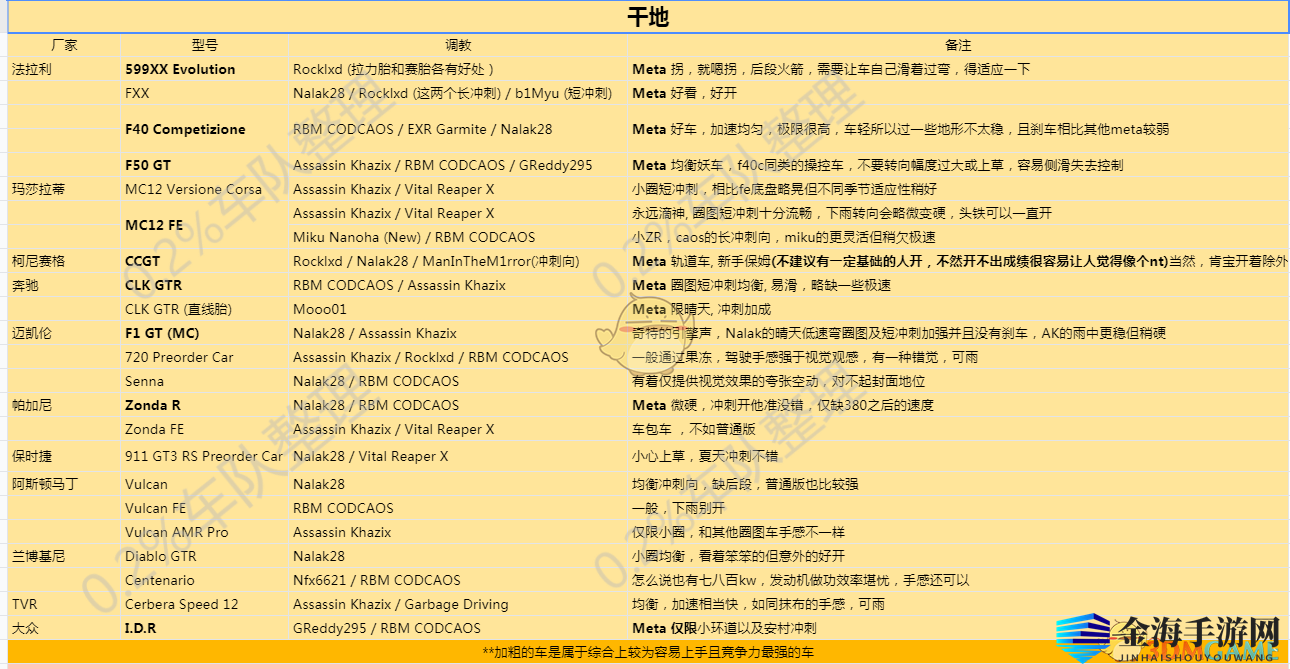Select the Assassin Khazix / Garbage Driving cell

coord(458,604)
